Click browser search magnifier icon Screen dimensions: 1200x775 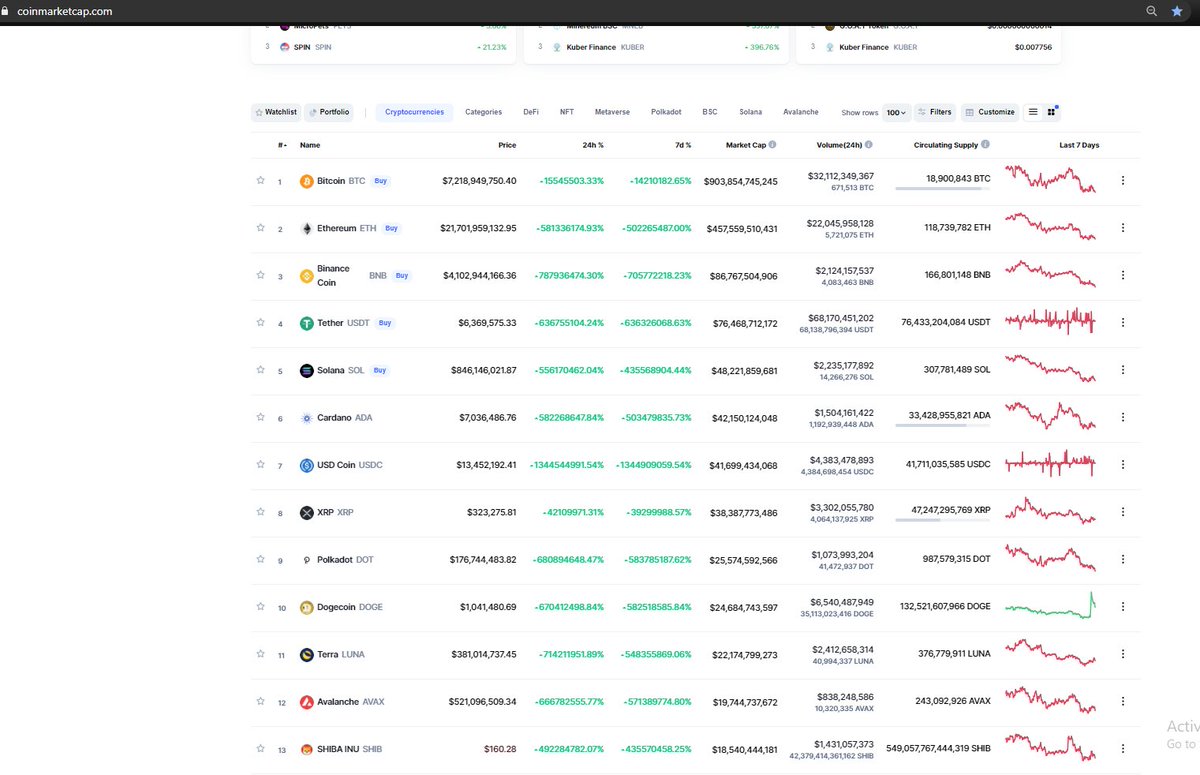pyautogui.click(x=1152, y=11)
